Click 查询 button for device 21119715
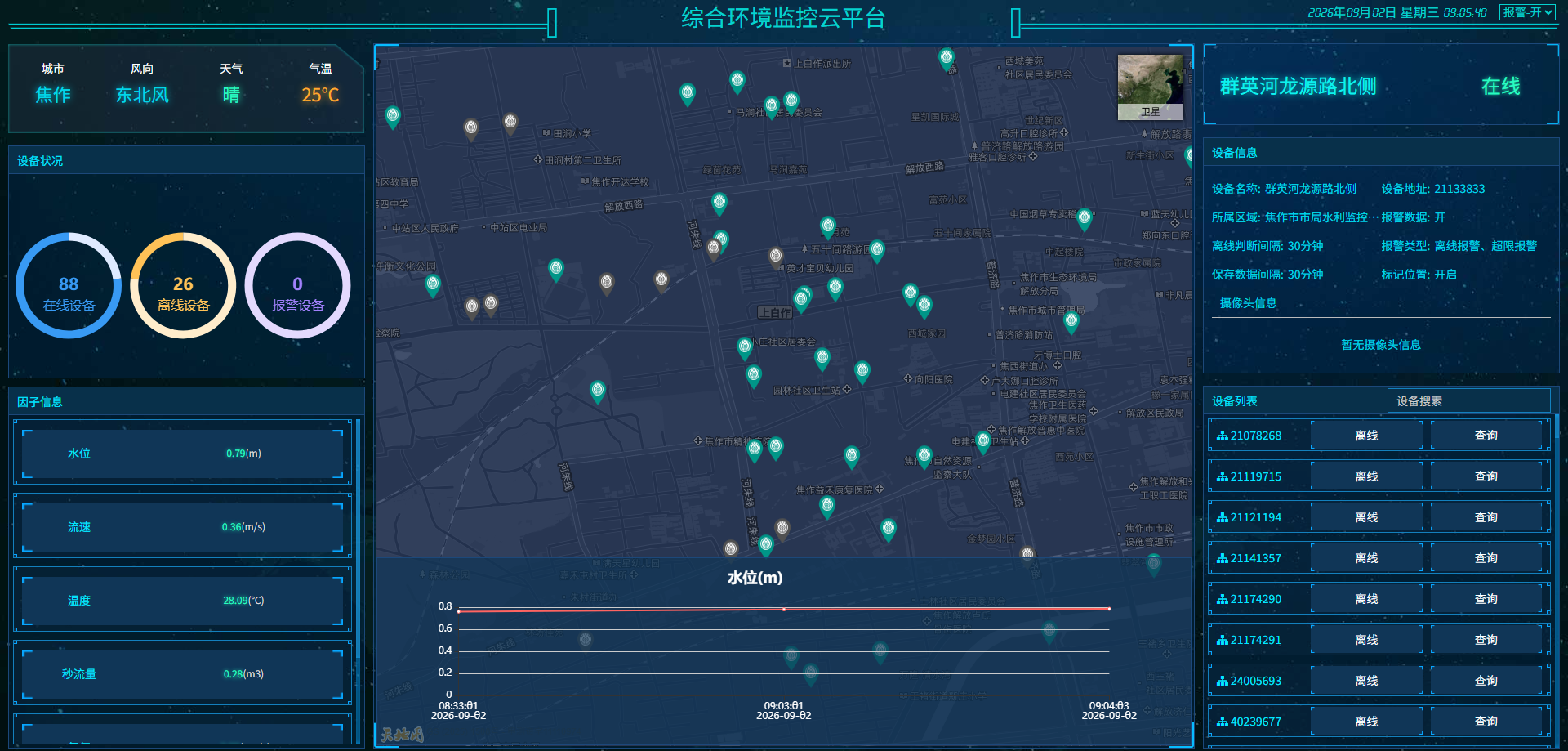 click(1486, 476)
